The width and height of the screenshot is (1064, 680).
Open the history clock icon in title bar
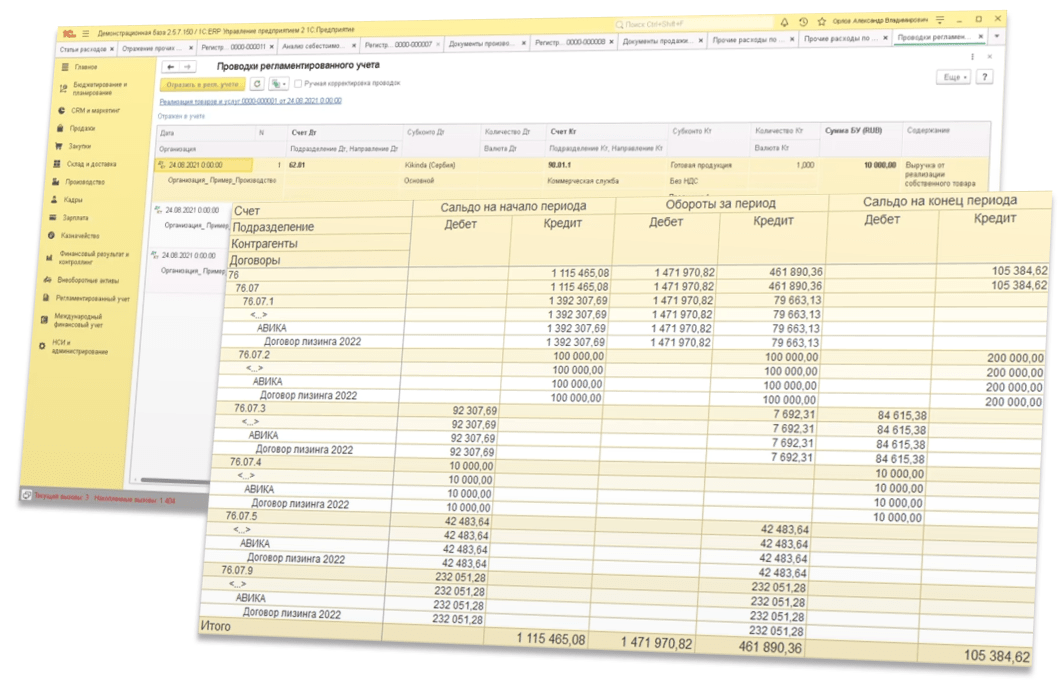coord(804,21)
